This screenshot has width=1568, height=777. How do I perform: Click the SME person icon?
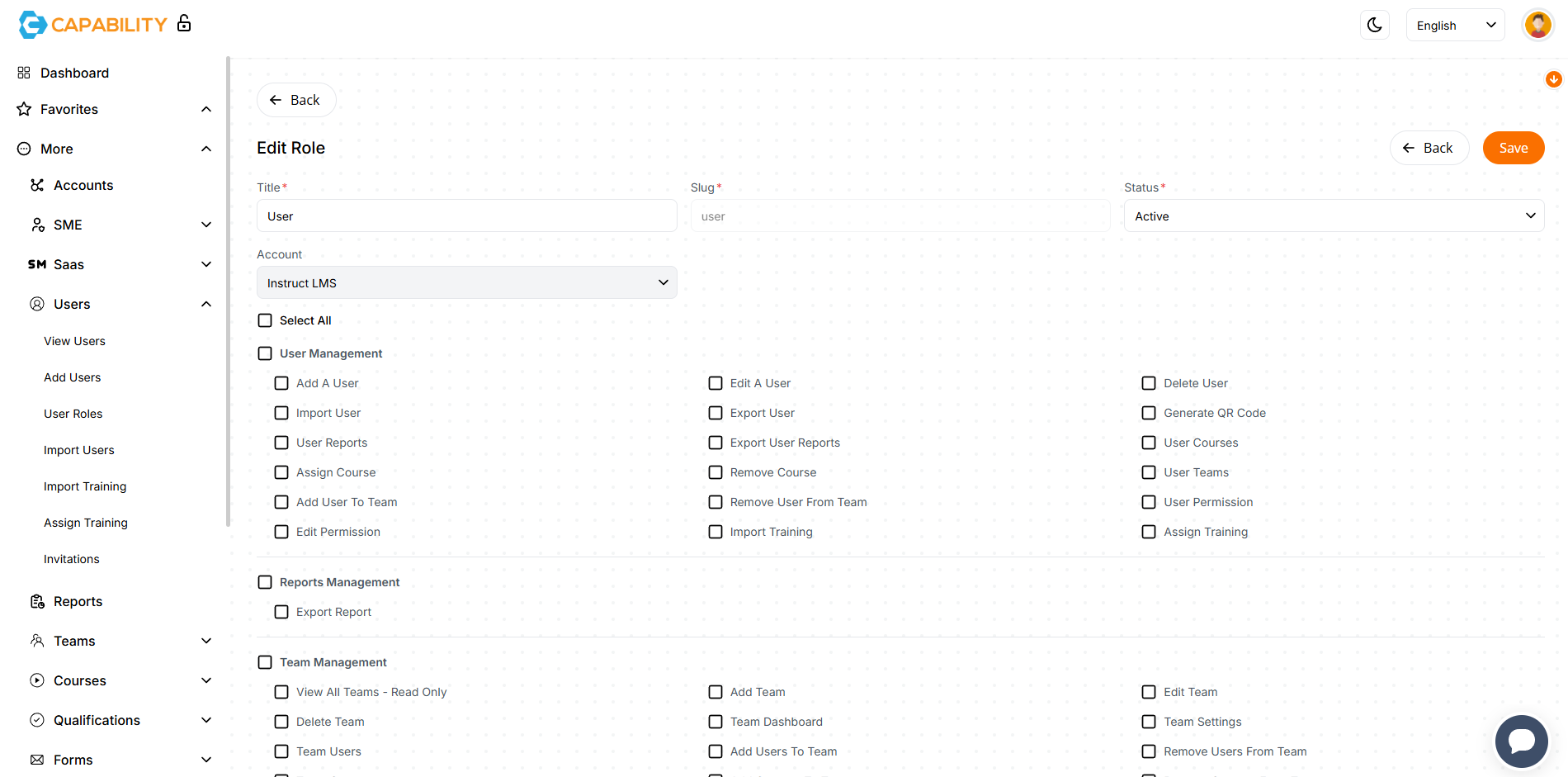coord(37,225)
